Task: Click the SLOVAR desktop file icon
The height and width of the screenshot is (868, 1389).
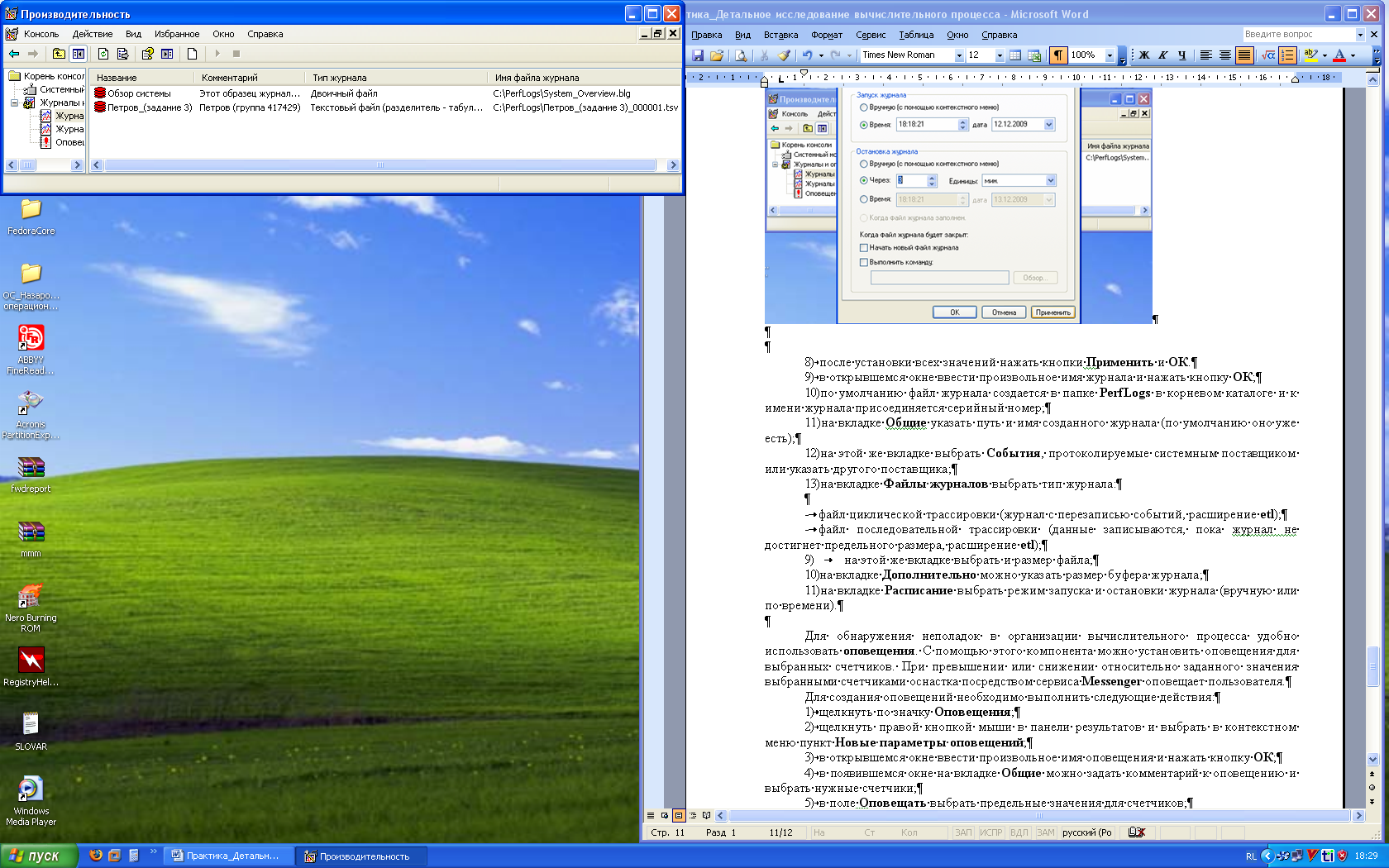Action: pyautogui.click(x=31, y=731)
